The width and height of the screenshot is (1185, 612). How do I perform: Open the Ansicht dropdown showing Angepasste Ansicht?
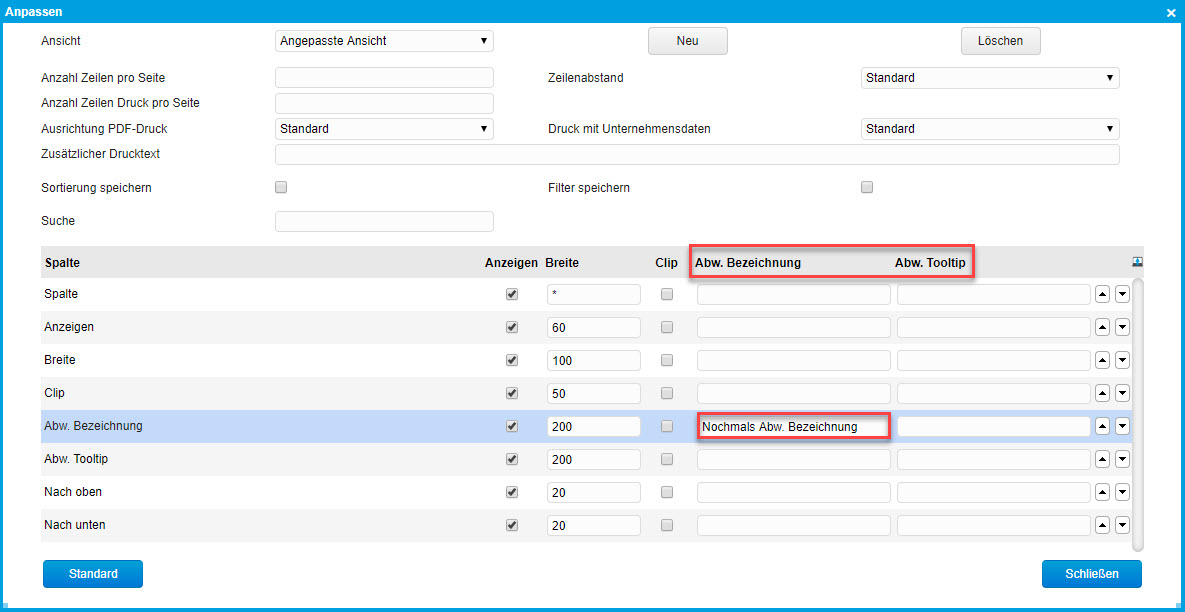[x=384, y=41]
